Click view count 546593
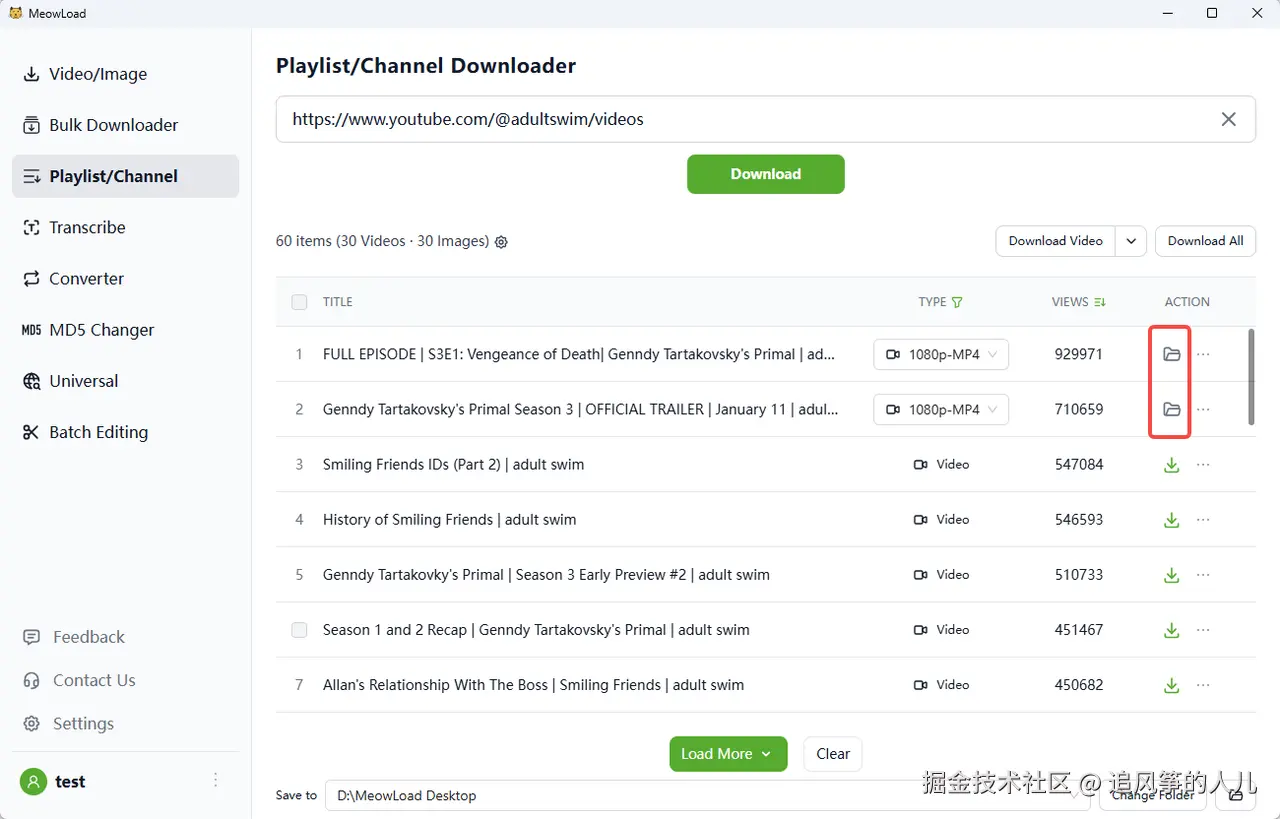The height and width of the screenshot is (819, 1280). [x=1079, y=520]
